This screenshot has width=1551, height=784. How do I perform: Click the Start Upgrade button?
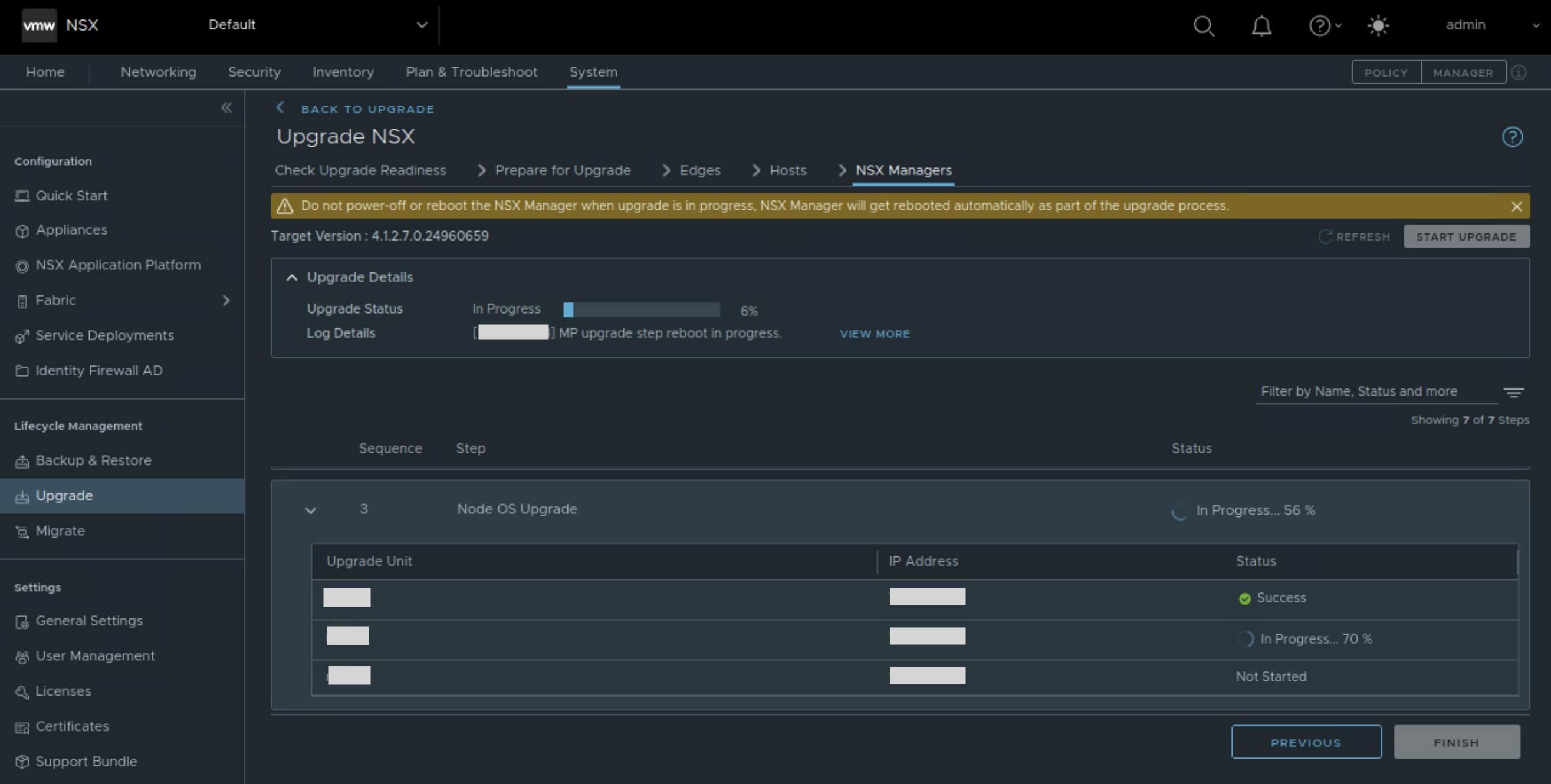tap(1466, 236)
